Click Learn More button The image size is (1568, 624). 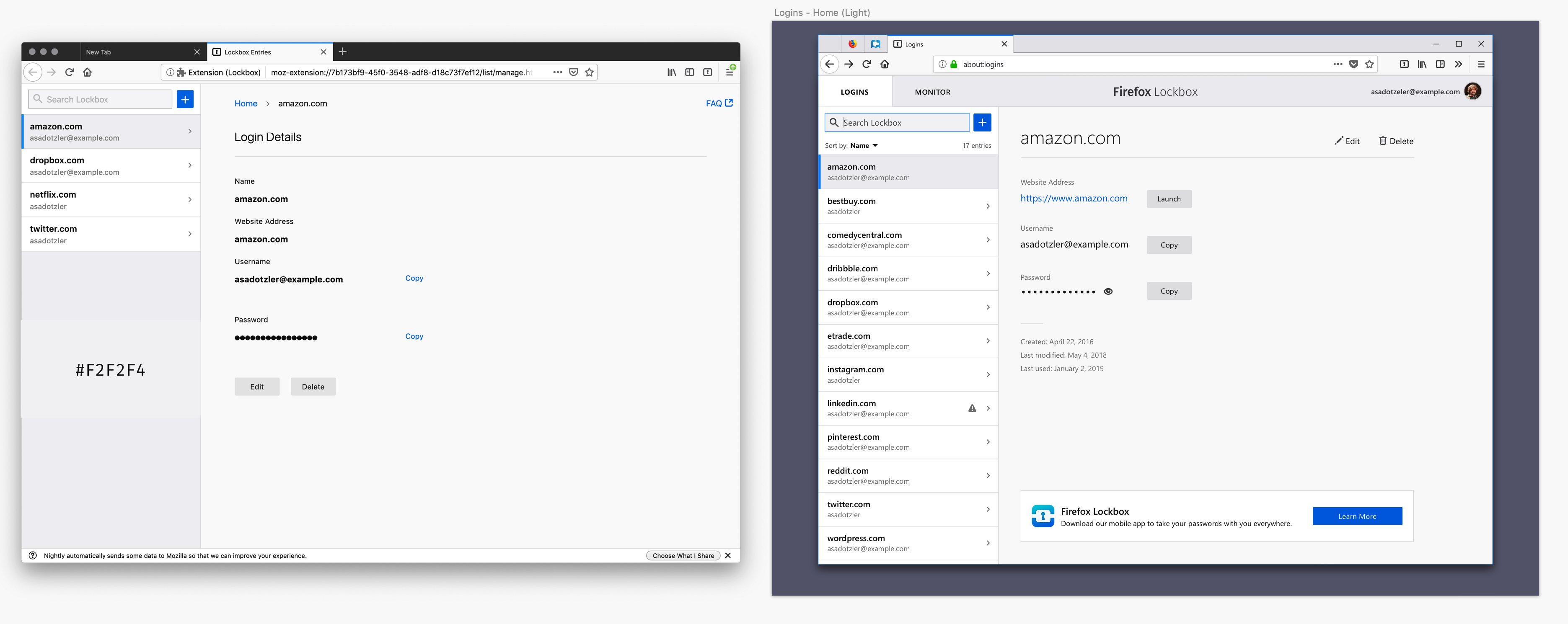click(1357, 516)
